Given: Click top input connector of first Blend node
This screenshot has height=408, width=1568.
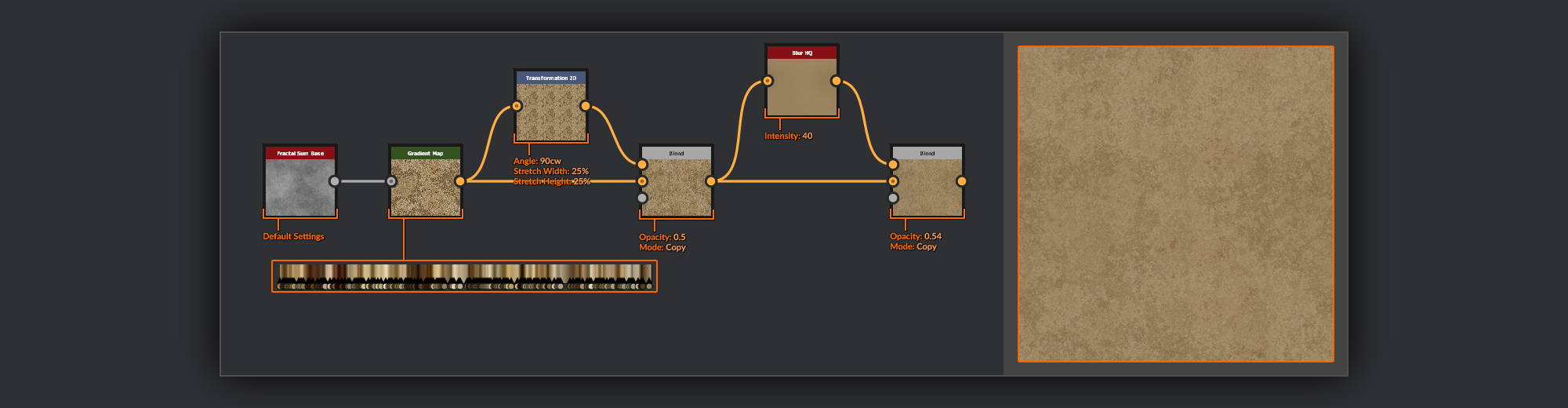Looking at the screenshot, I should [x=642, y=165].
